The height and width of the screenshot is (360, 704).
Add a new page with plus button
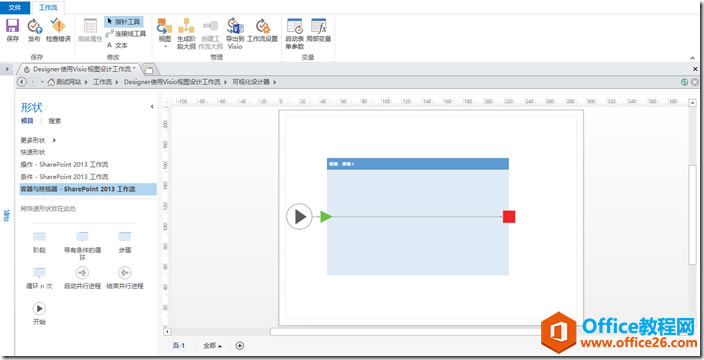(240, 346)
